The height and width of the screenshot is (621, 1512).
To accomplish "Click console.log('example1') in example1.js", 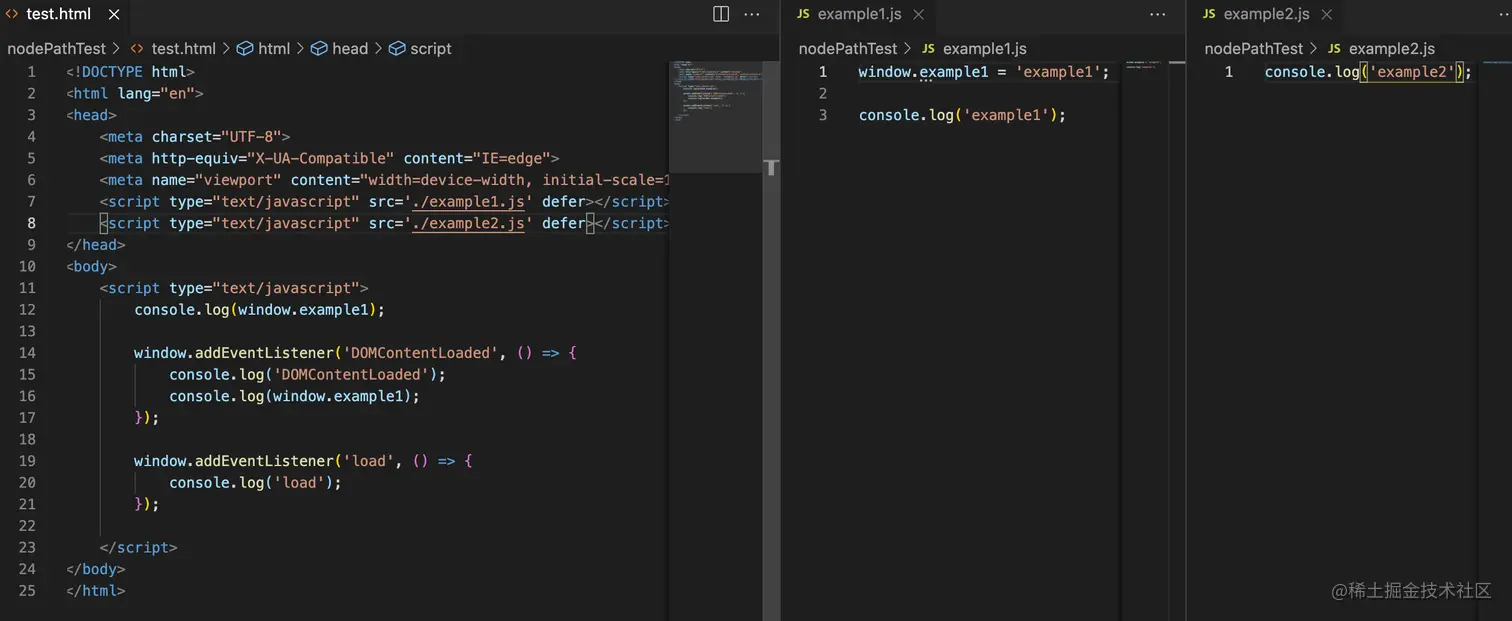I will (962, 115).
